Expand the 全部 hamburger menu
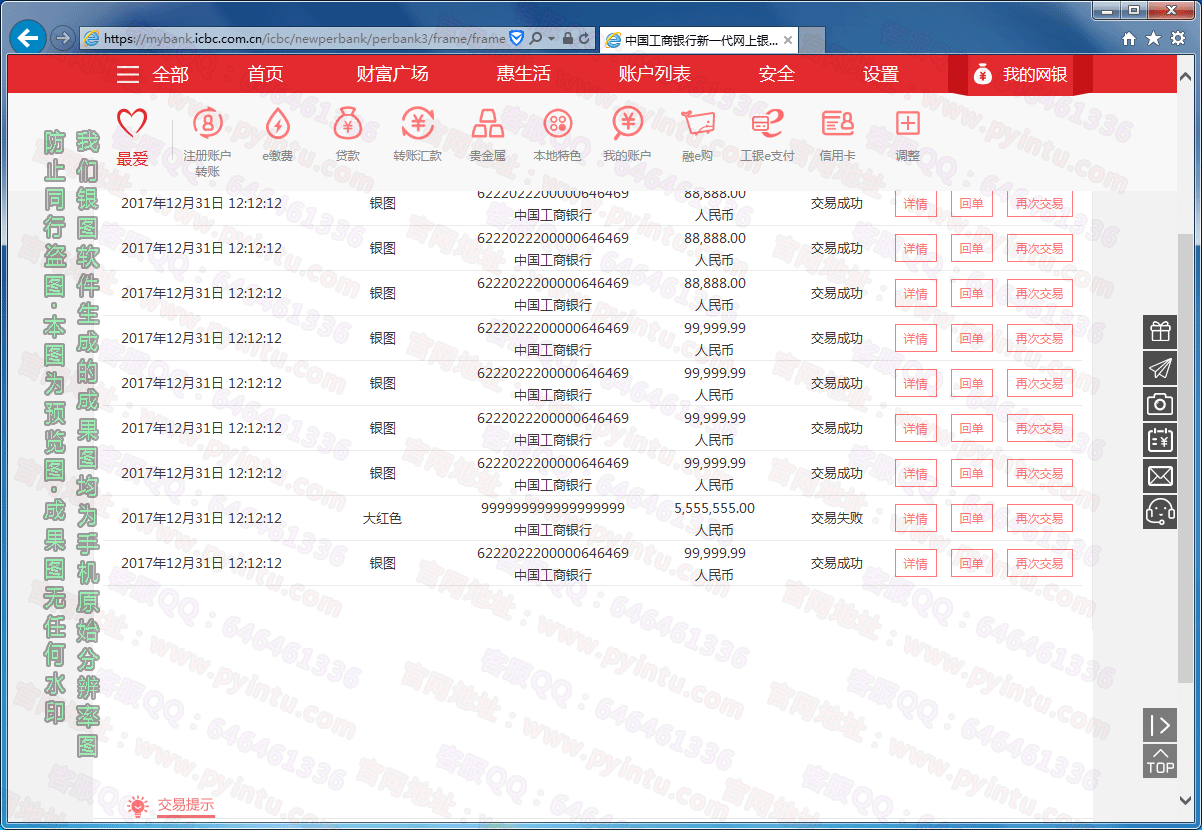 [153, 74]
